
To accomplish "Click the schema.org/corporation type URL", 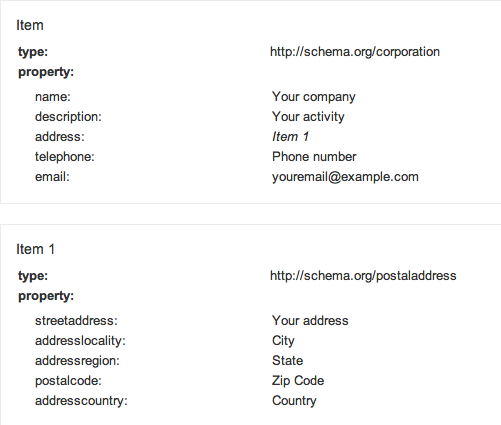I will tap(355, 52).
